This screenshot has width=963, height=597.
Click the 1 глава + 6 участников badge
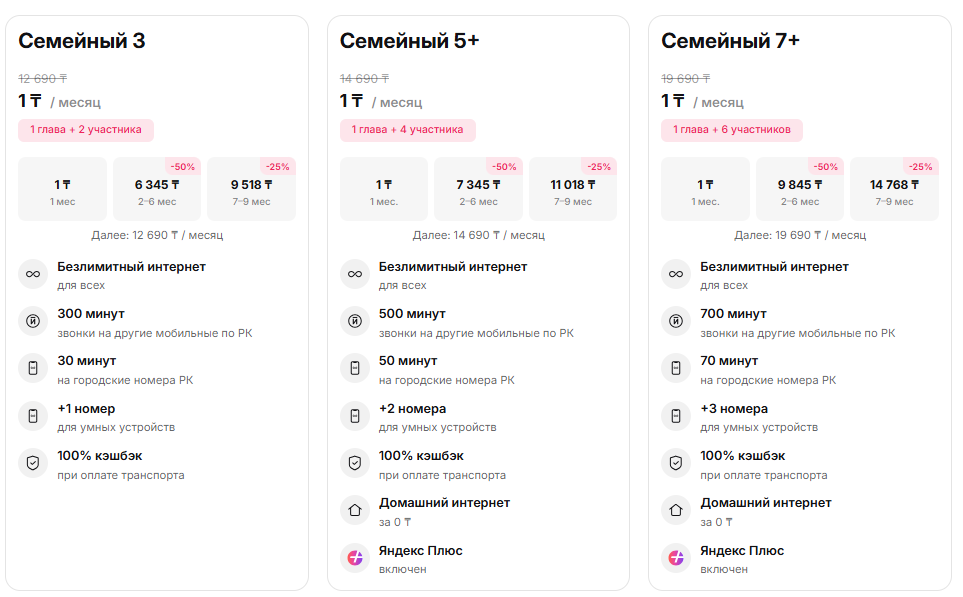(731, 130)
